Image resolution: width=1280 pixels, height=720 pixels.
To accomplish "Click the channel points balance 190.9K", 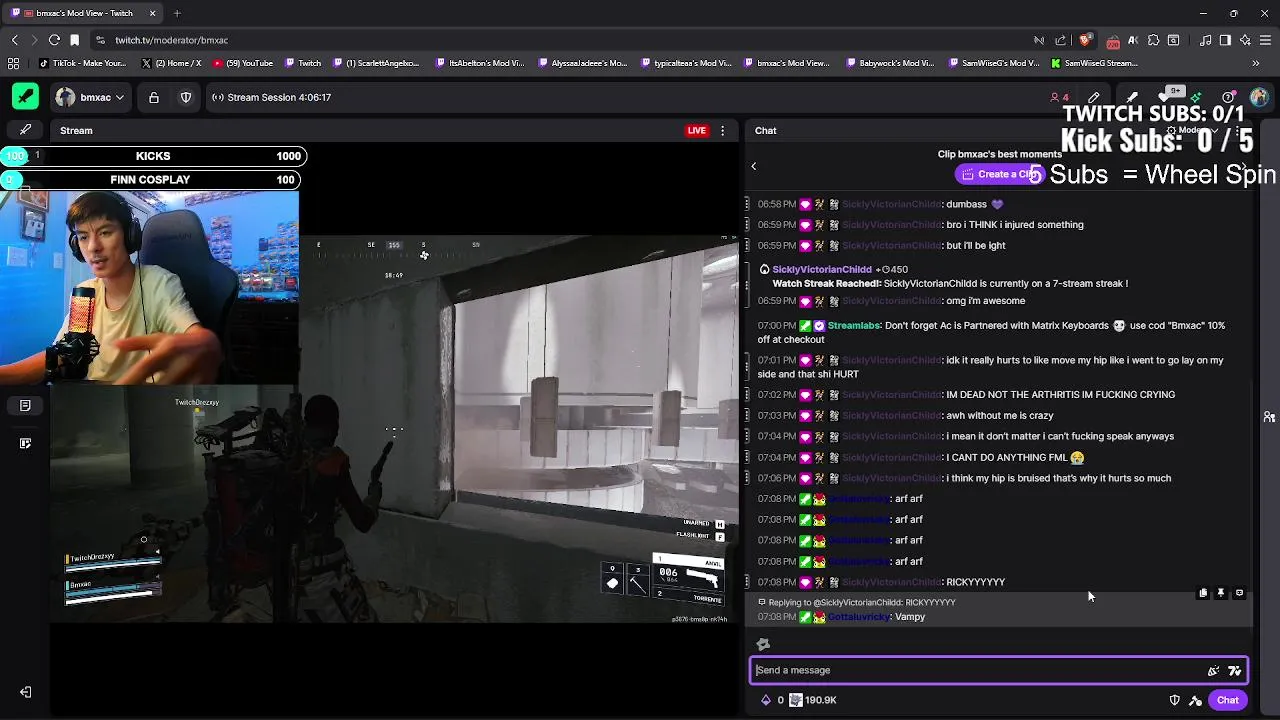I will 813,700.
